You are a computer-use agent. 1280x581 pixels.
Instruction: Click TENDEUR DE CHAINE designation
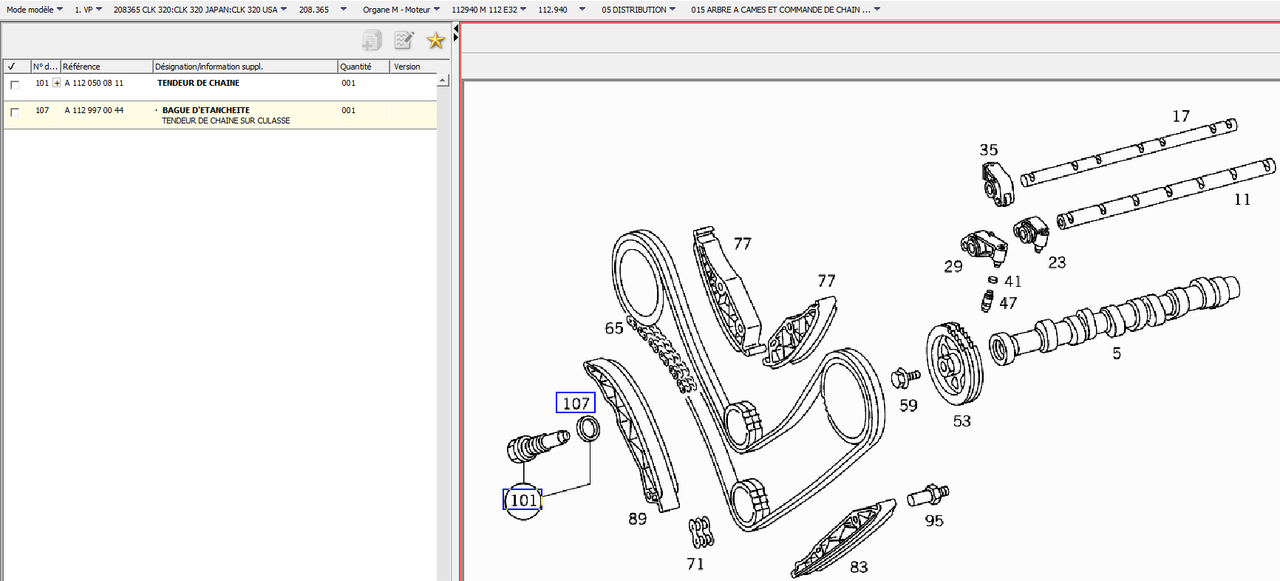[198, 83]
